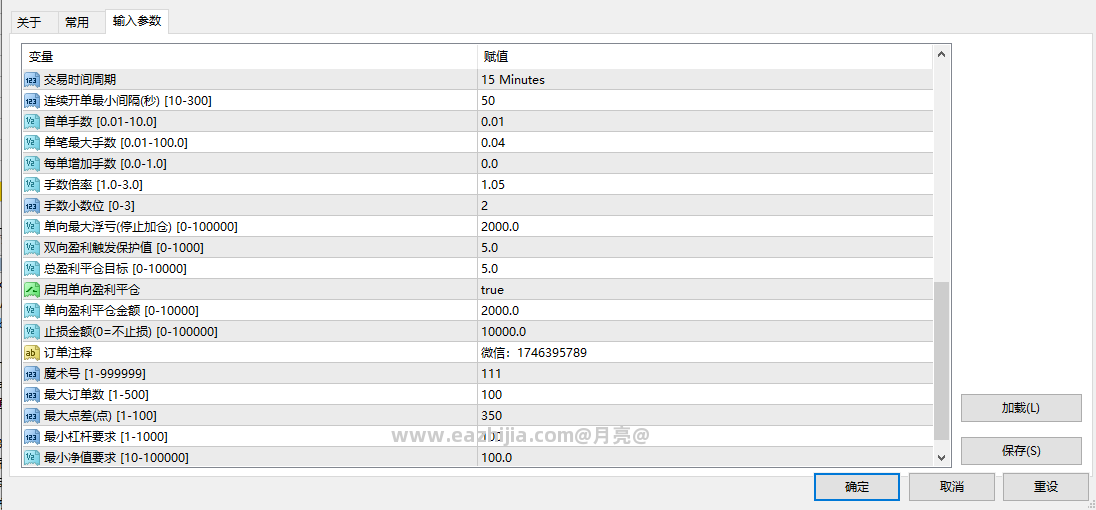1096x510 pixels.
Task: Click the 重设 button
Action: (x=1046, y=487)
